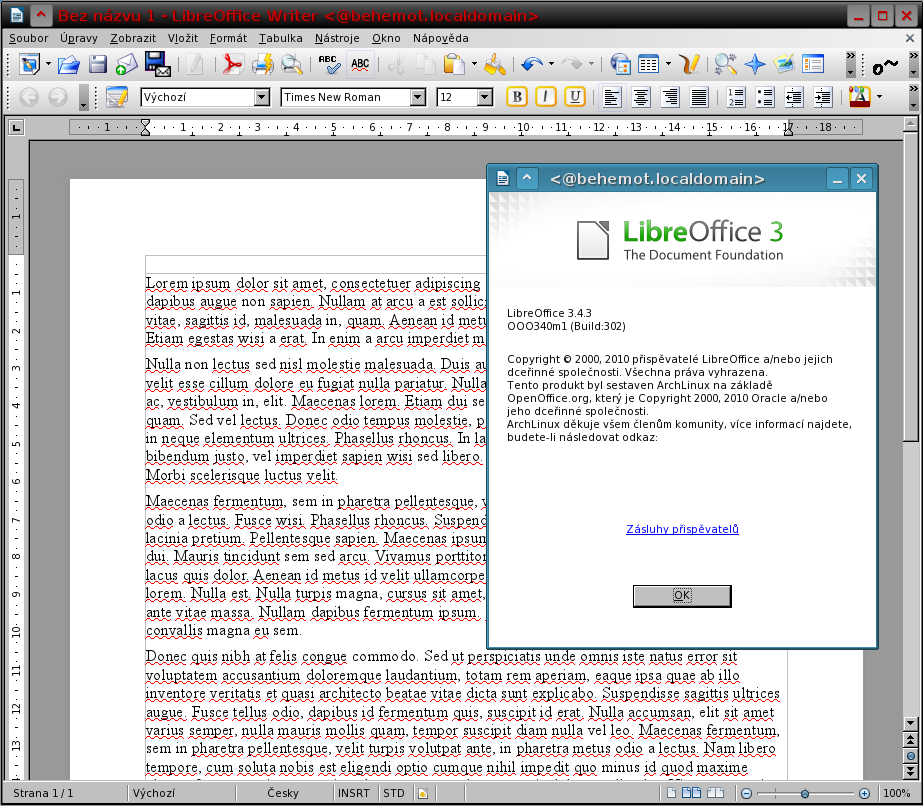Print the file directly with the printer icon
This screenshot has width=923, height=806.
tap(263, 64)
